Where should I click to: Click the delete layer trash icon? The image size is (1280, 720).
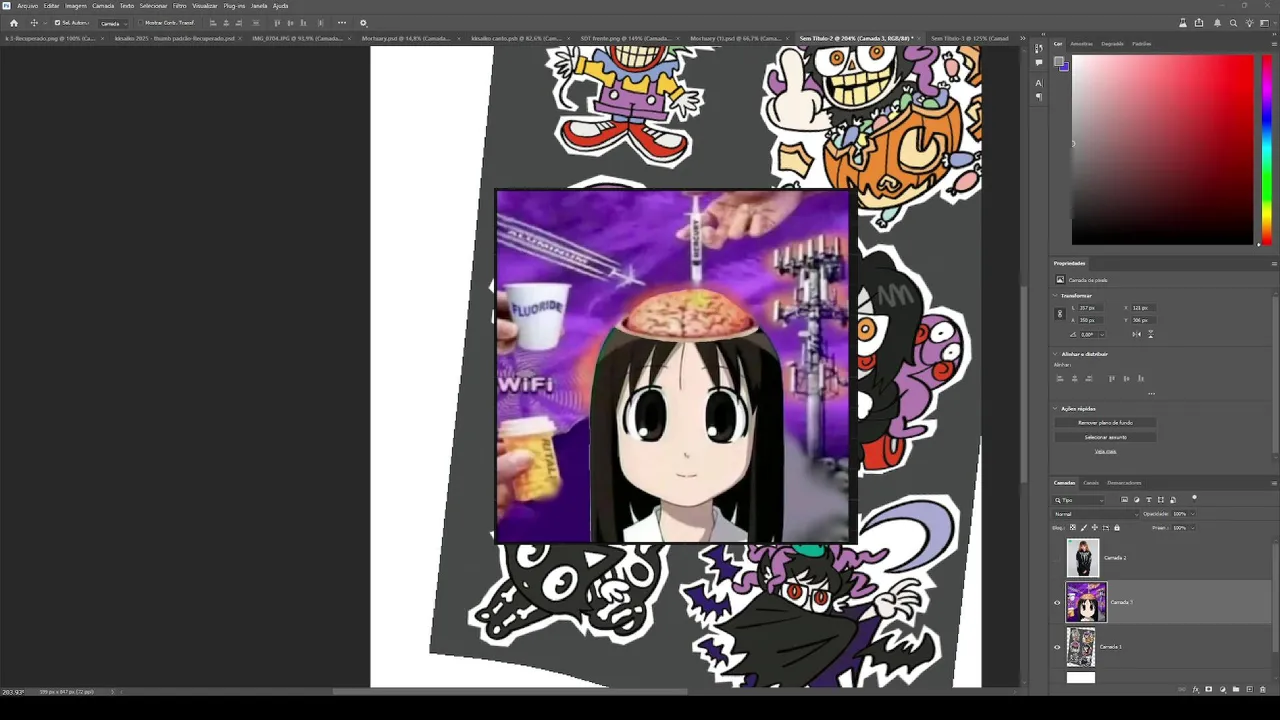click(1262, 689)
